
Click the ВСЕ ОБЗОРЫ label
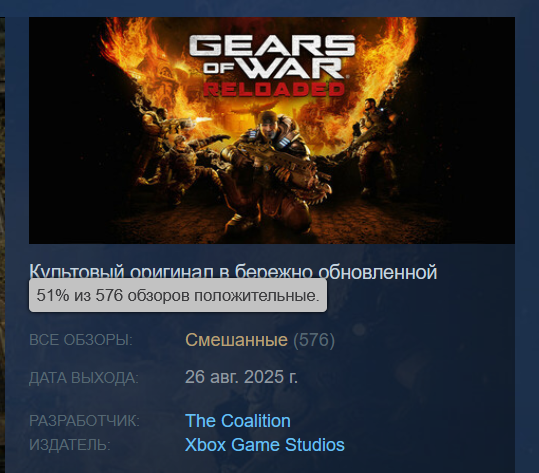tap(81, 340)
